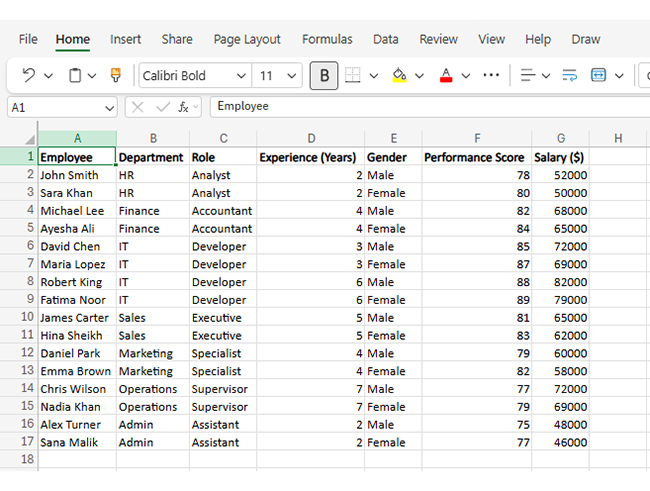Open the fill color picker arrow
Screen dimensions: 650x491
[420, 76]
